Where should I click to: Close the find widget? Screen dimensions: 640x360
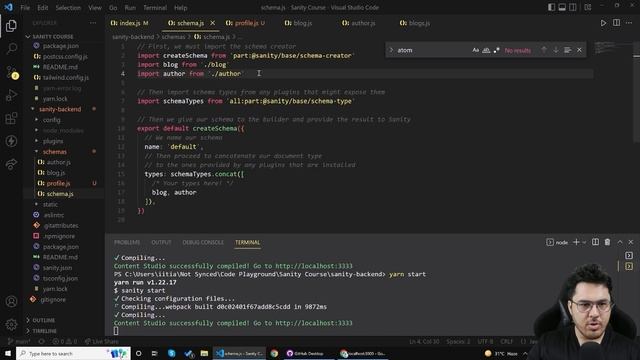tap(579, 50)
